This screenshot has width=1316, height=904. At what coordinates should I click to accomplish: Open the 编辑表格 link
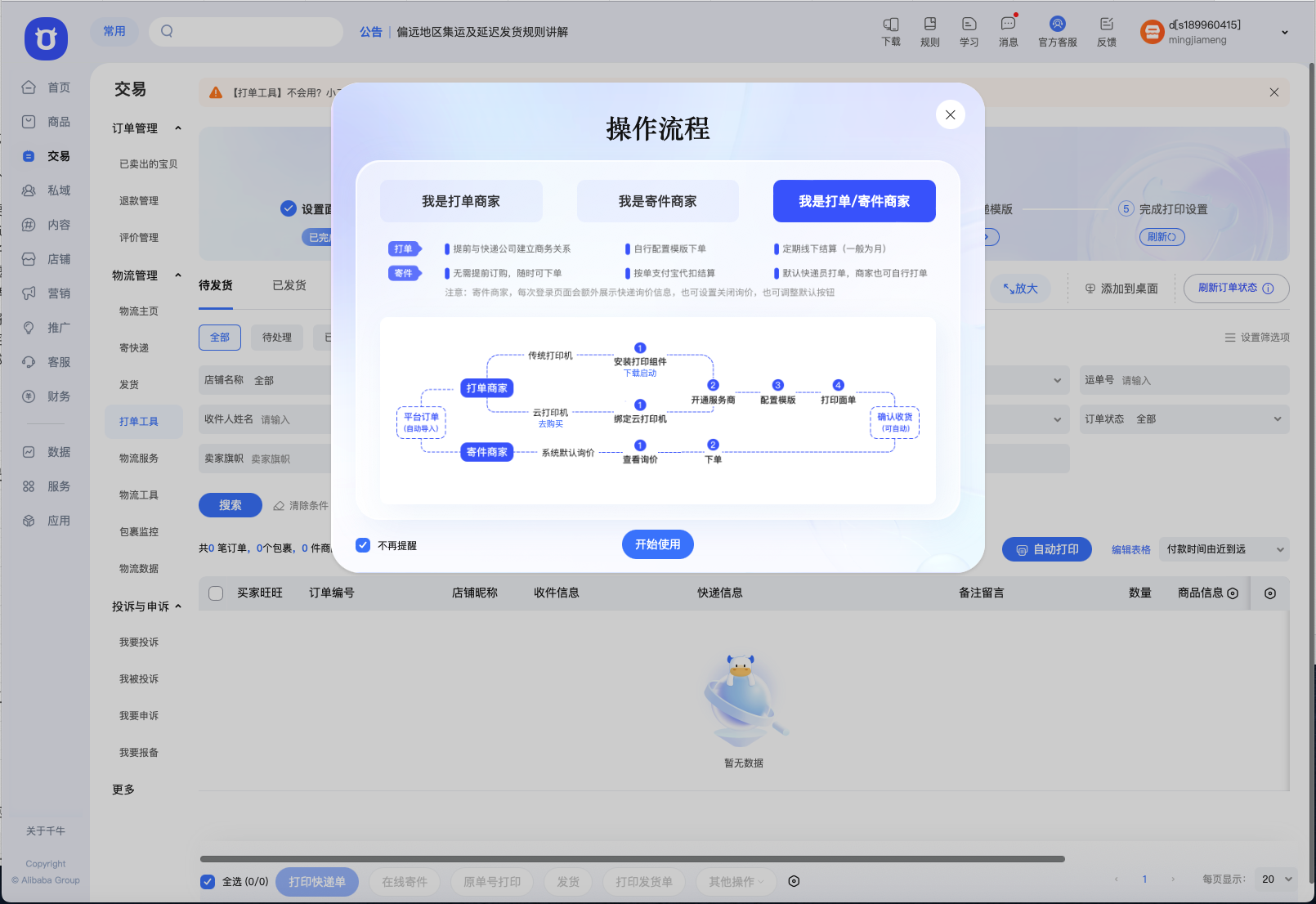[1131, 550]
